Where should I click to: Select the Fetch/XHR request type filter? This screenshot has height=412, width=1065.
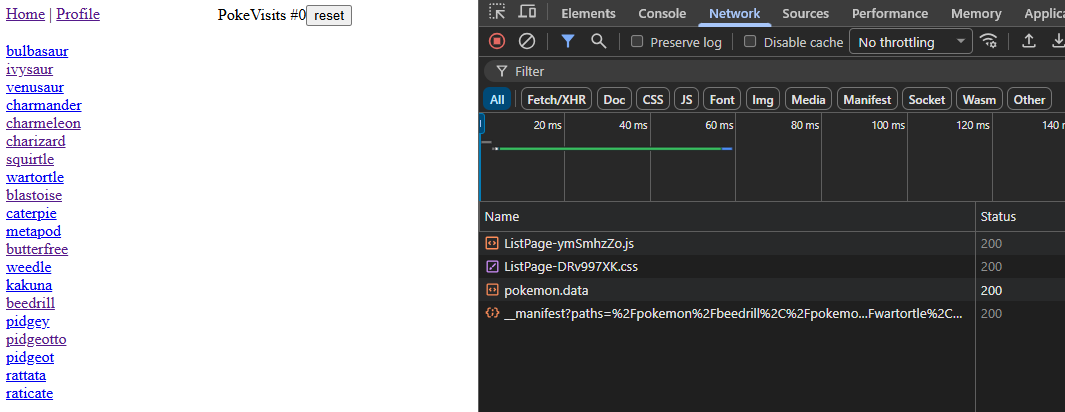(557, 99)
